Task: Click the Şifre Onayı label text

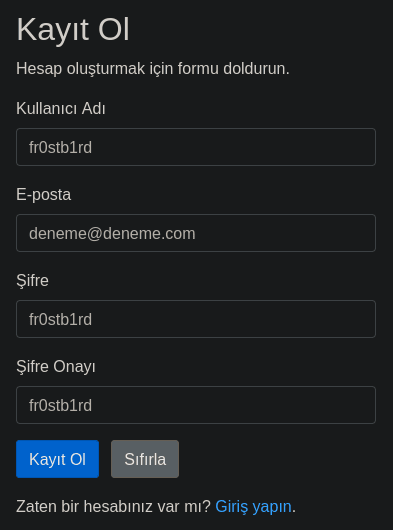Action: click(56, 367)
